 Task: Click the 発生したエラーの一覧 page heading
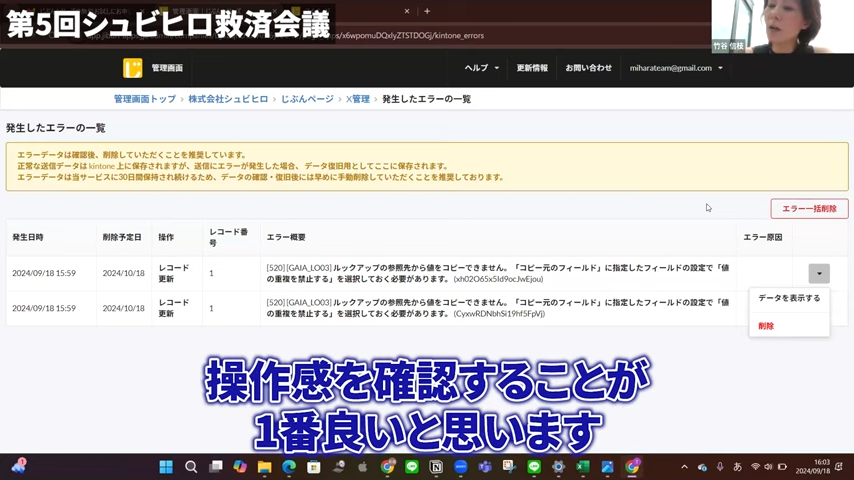coord(56,128)
